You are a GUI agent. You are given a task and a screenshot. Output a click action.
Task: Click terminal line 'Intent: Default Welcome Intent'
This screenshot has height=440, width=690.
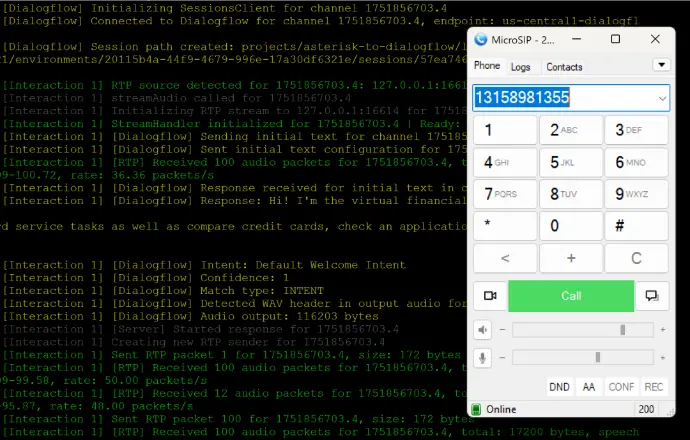(205, 265)
